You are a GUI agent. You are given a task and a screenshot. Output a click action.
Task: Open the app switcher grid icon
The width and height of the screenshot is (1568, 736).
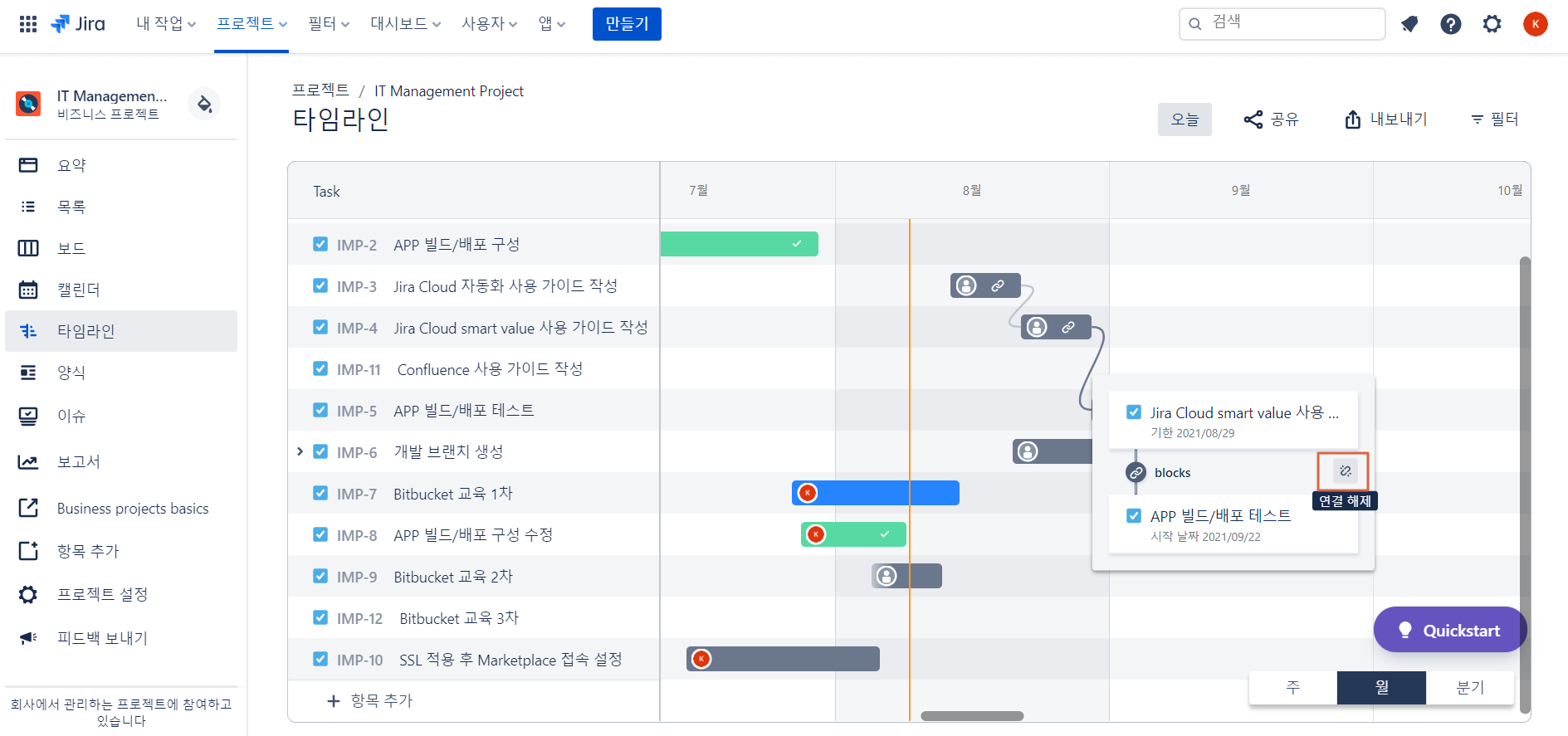click(x=28, y=24)
